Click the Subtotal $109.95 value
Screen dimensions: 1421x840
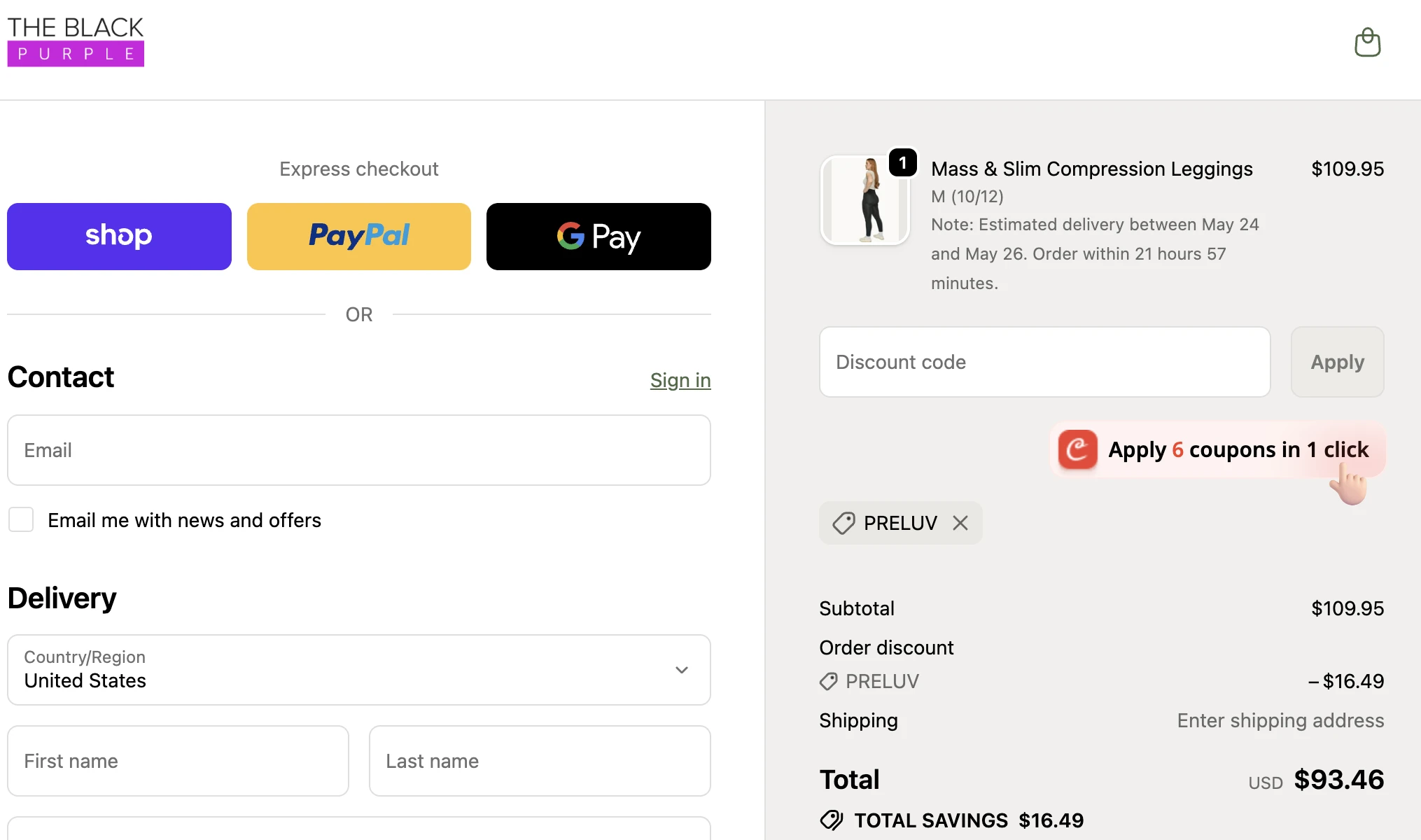point(1347,608)
